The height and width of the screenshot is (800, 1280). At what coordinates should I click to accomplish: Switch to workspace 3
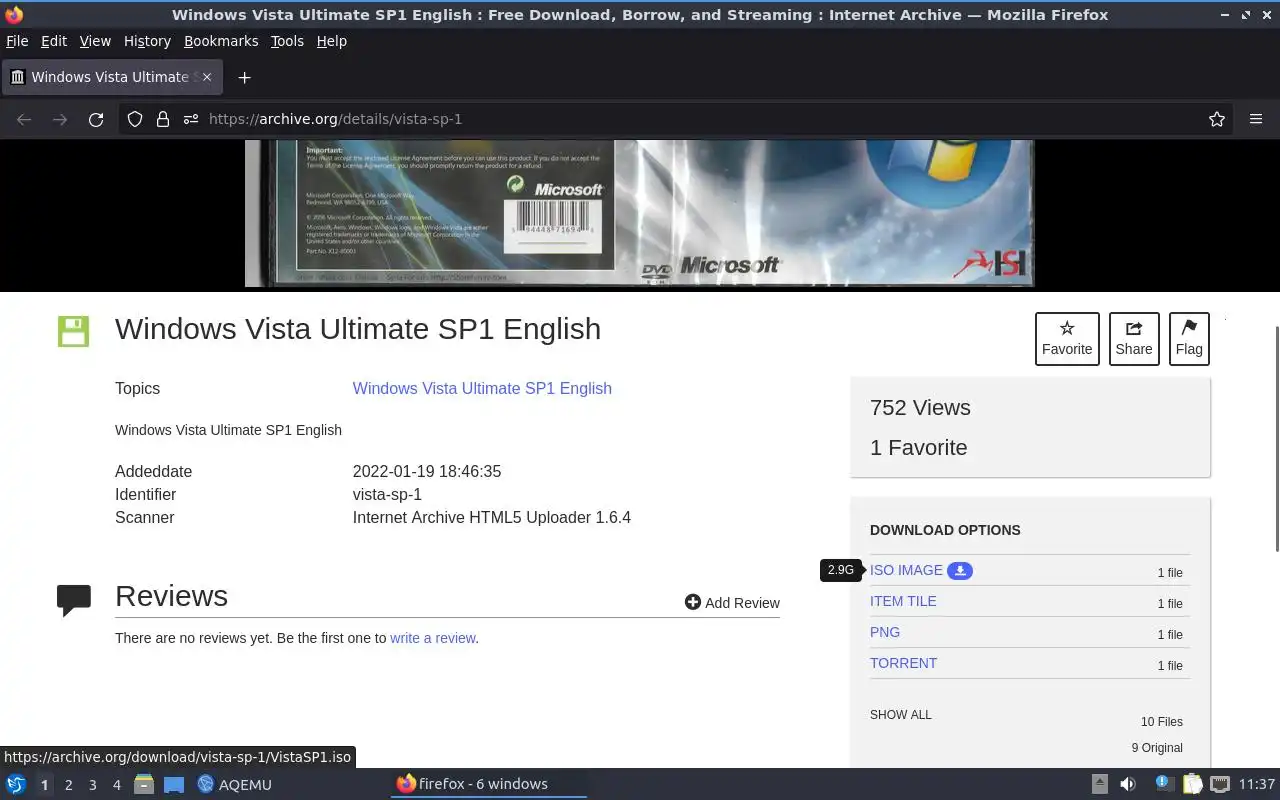coord(92,785)
